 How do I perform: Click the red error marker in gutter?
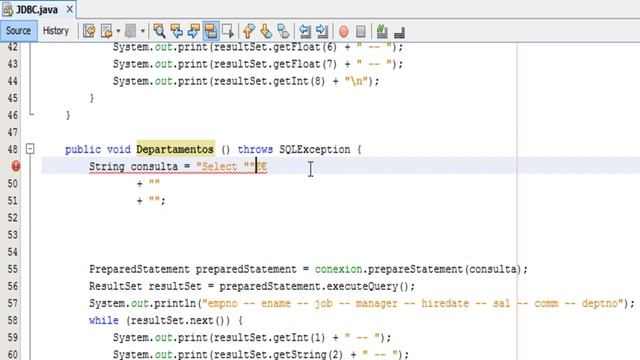pyautogui.click(x=16, y=166)
